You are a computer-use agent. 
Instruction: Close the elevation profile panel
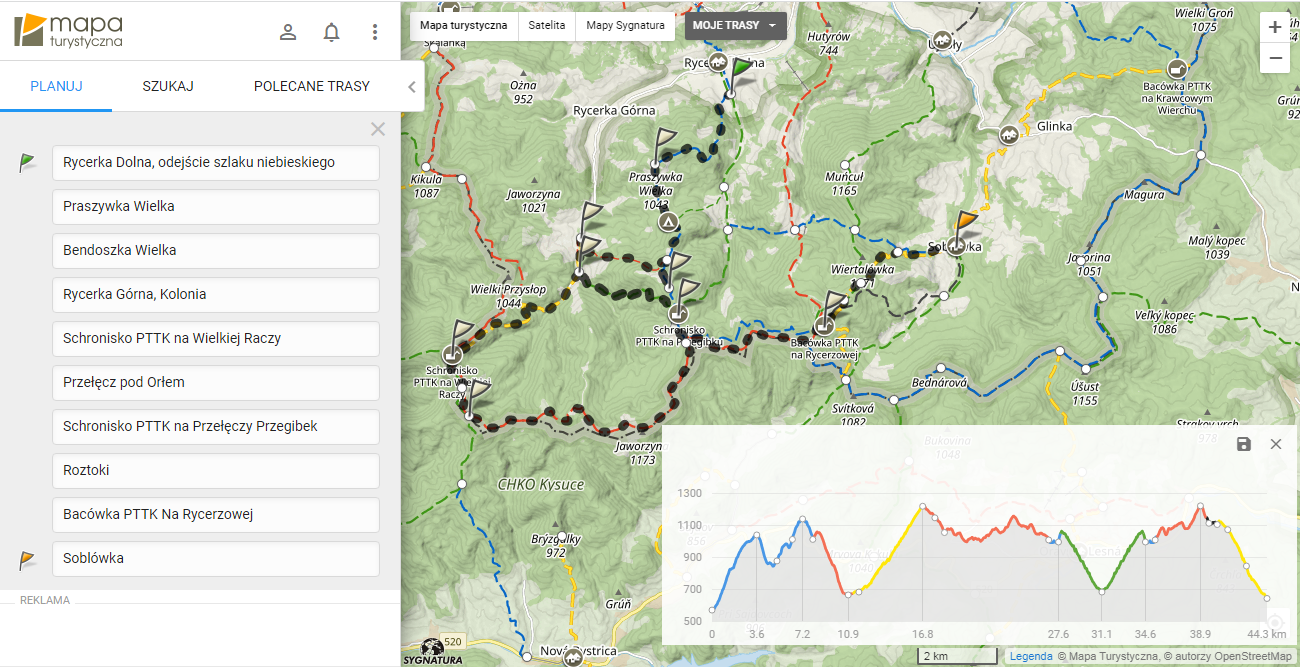[x=1276, y=444]
